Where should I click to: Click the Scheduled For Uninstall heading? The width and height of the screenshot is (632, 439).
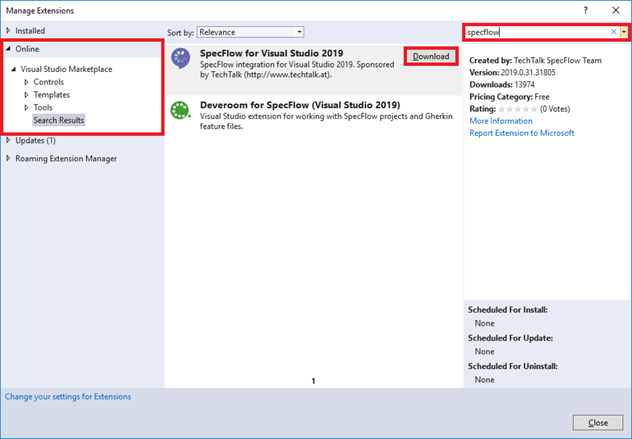[x=513, y=366]
